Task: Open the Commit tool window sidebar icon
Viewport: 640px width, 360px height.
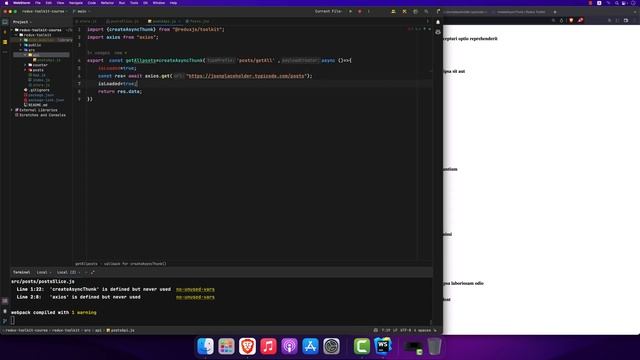Action: click(5, 32)
